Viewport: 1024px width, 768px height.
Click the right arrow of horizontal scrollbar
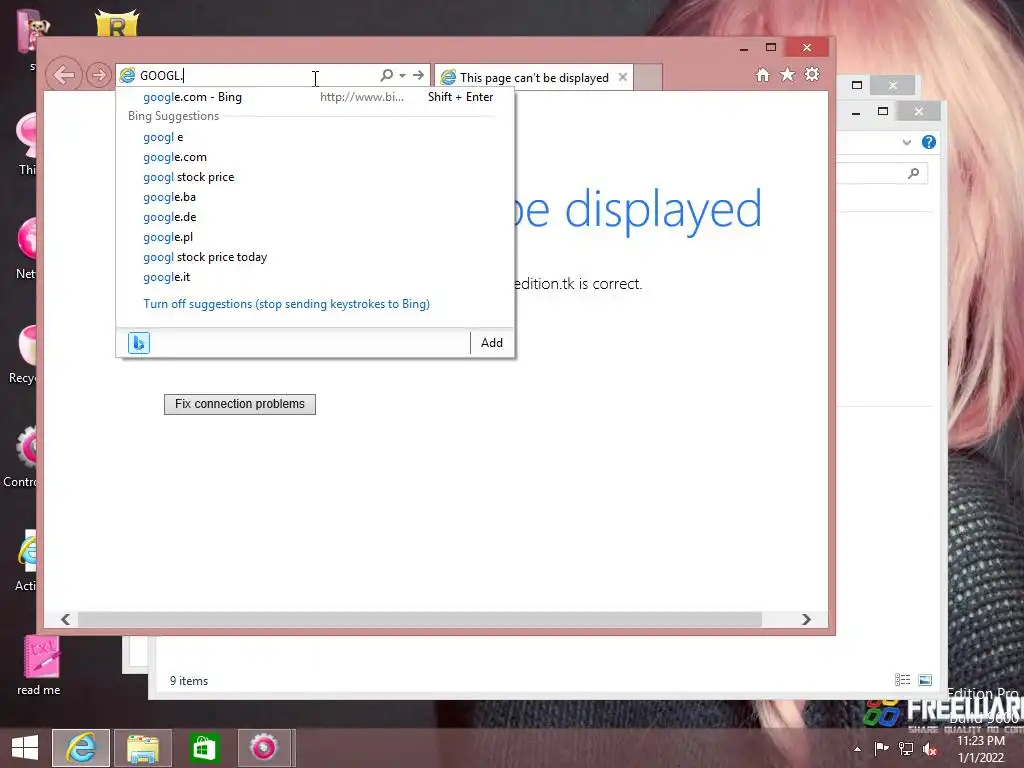tap(807, 619)
